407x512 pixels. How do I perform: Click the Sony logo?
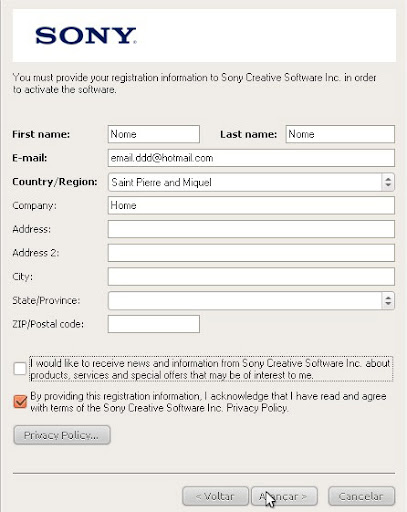[86, 36]
